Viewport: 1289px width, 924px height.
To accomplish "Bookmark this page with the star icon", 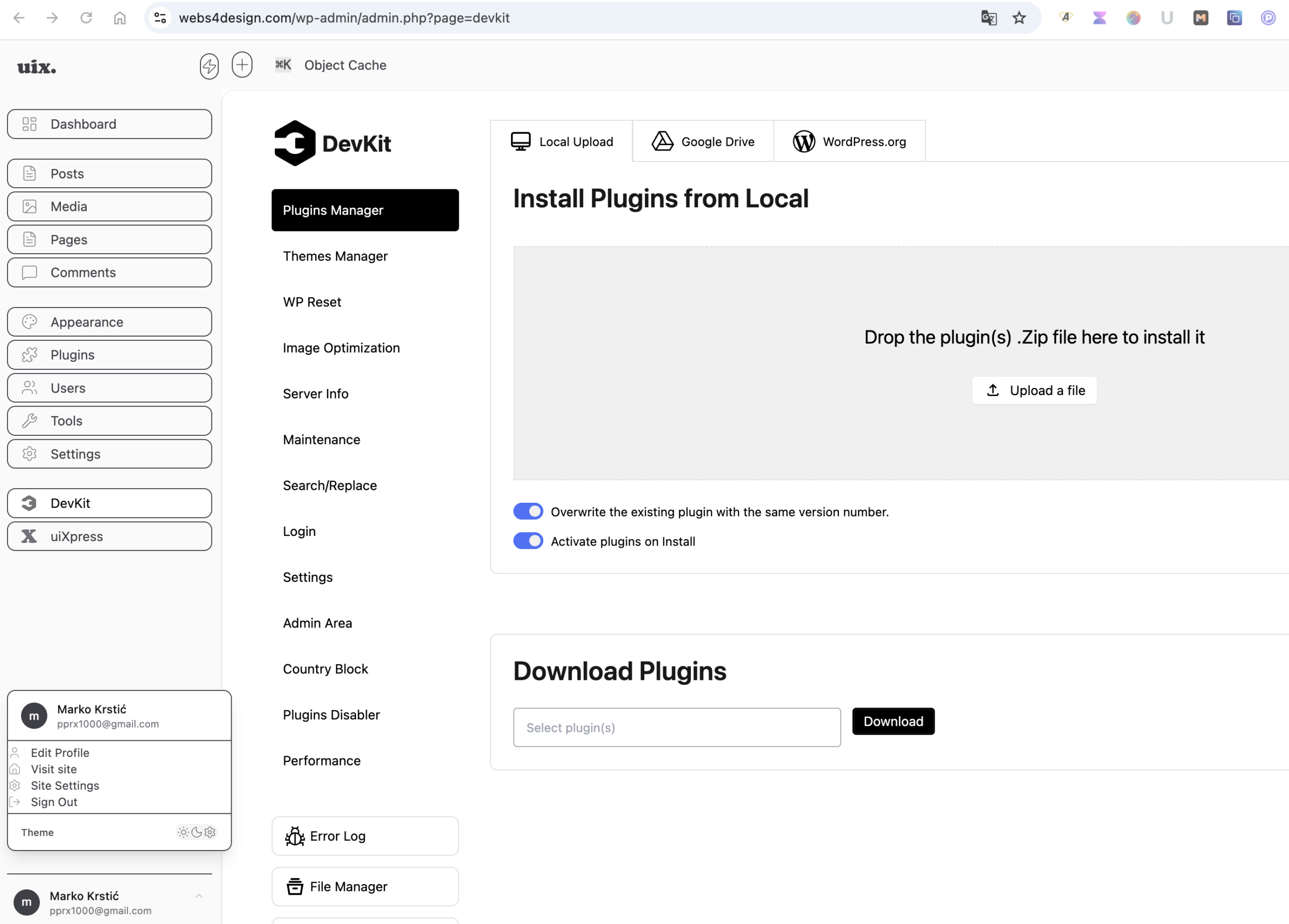I will [x=1019, y=18].
